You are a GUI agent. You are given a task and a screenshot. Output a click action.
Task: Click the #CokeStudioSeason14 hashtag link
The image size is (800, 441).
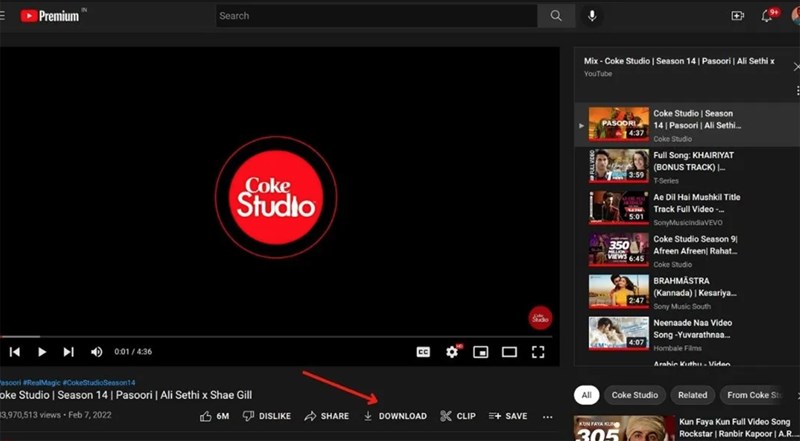(x=99, y=382)
